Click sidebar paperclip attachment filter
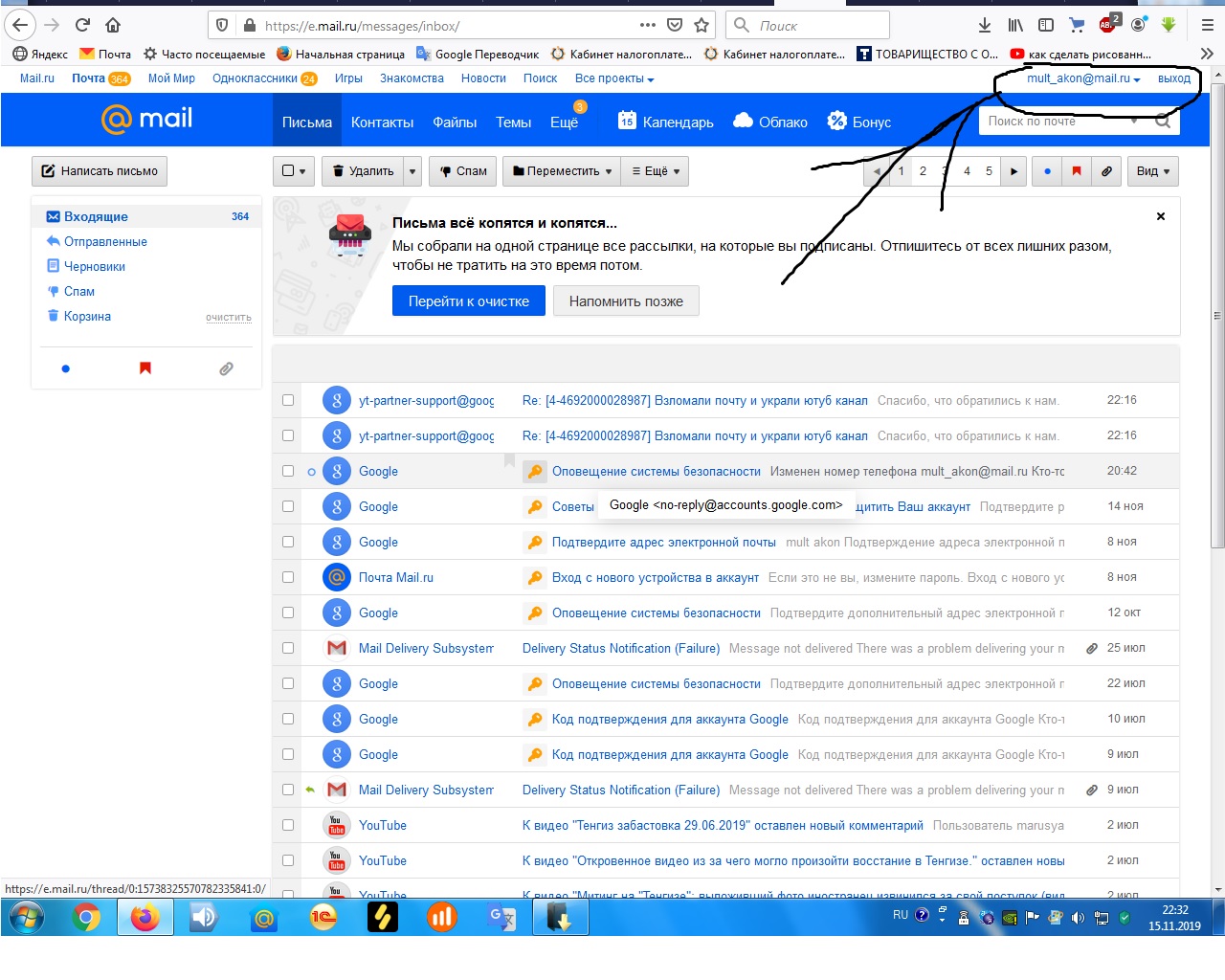This screenshot has width=1225, height=980. tap(226, 368)
